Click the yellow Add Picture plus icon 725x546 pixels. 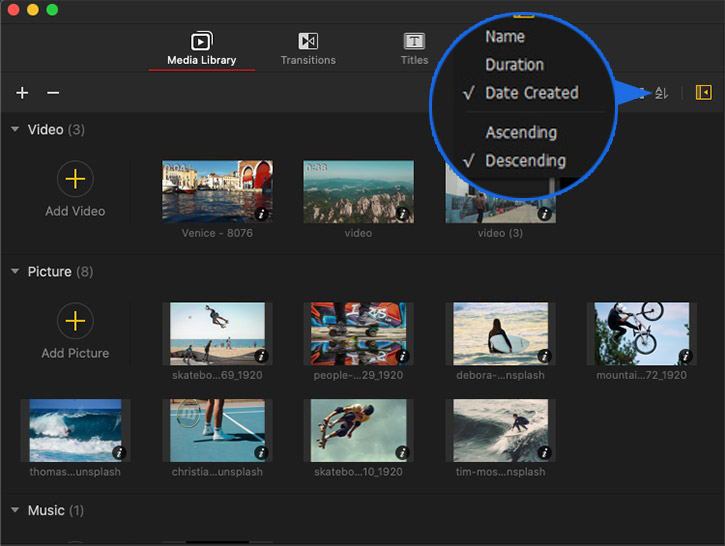pos(75,322)
